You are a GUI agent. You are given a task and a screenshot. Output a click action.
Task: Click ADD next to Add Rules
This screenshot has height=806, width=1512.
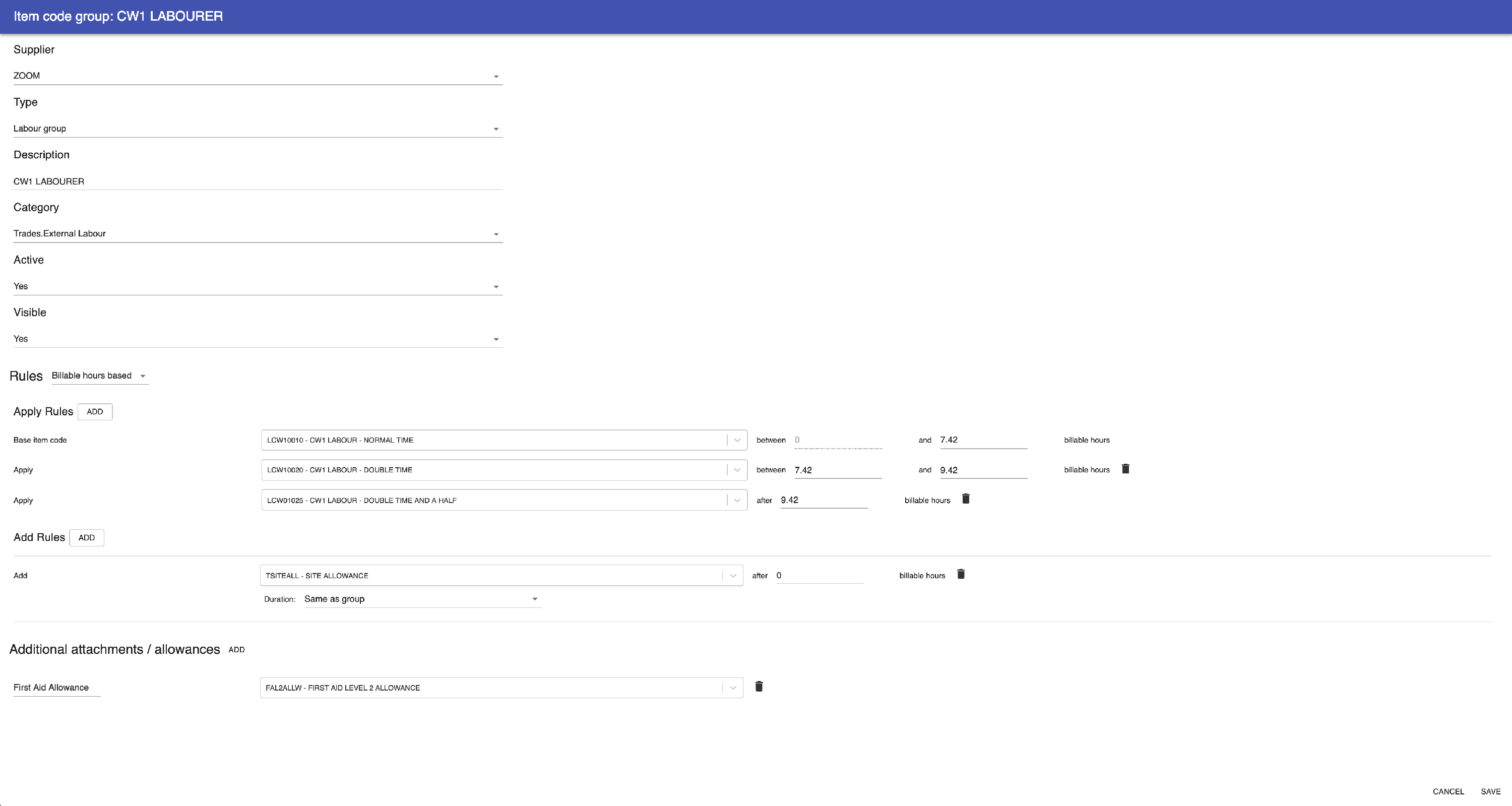(87, 538)
